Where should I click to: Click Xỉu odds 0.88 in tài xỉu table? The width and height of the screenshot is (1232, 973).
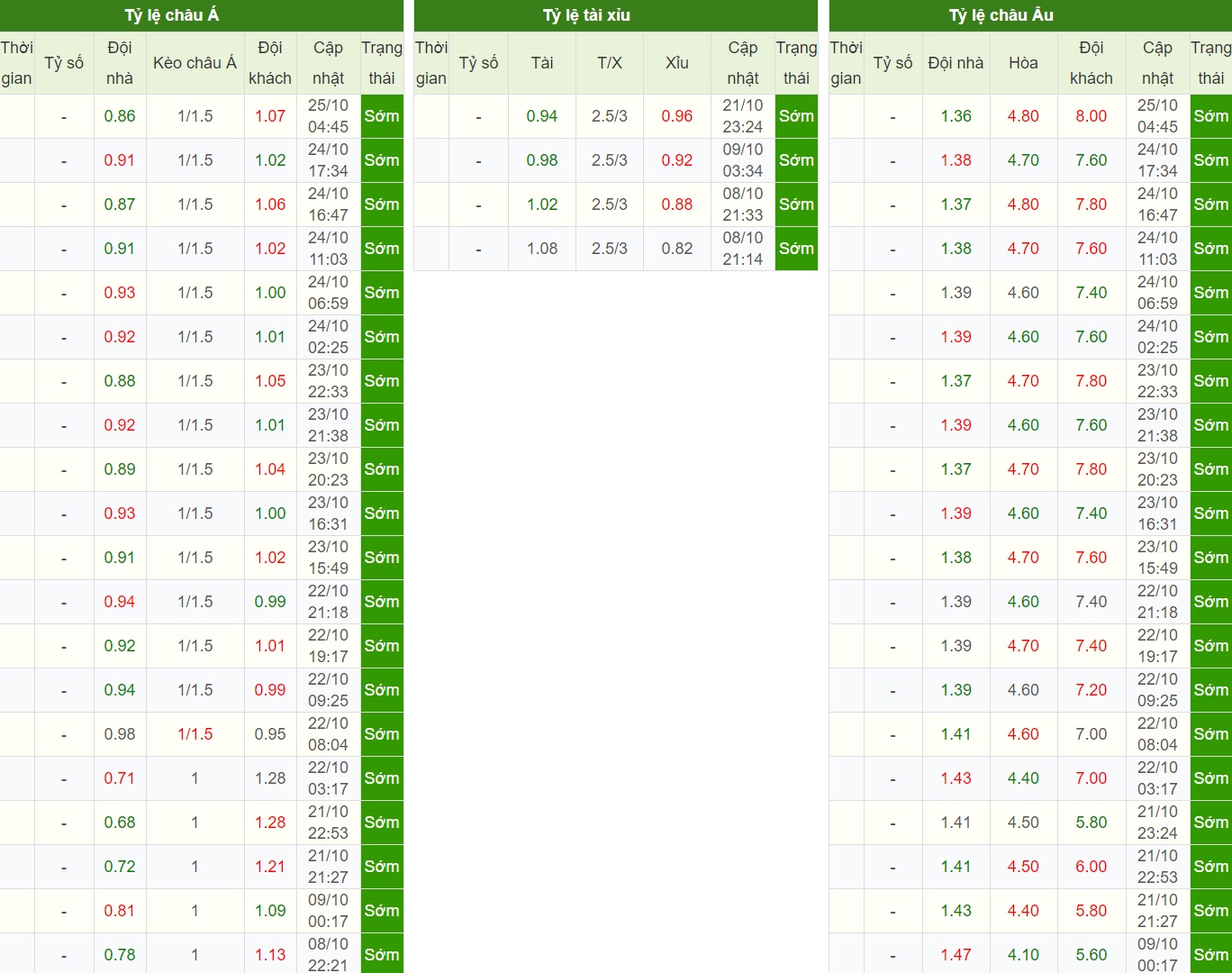pos(677,205)
